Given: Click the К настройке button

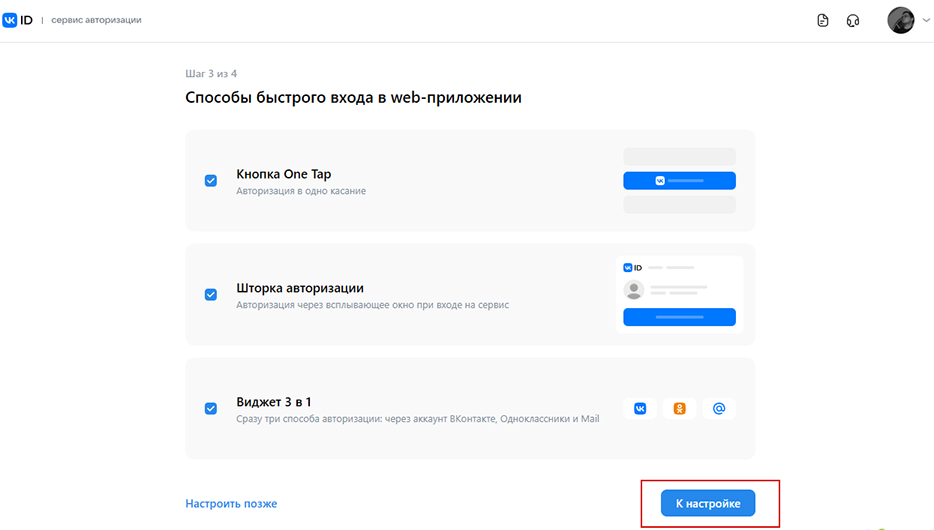Looking at the screenshot, I should click(708, 503).
